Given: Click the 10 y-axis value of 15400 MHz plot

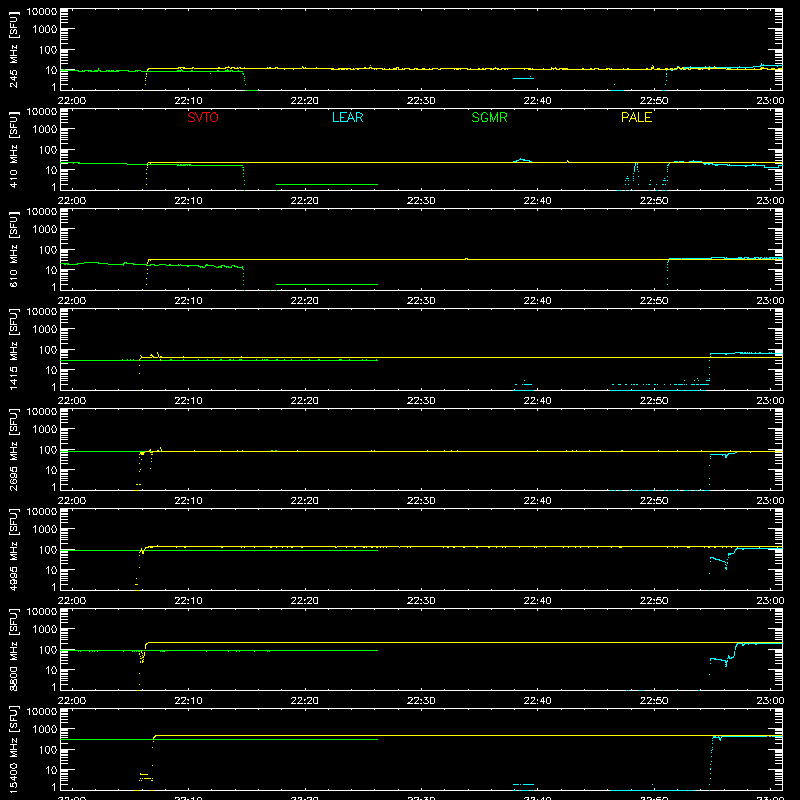Looking at the screenshot, I should 51,770.
